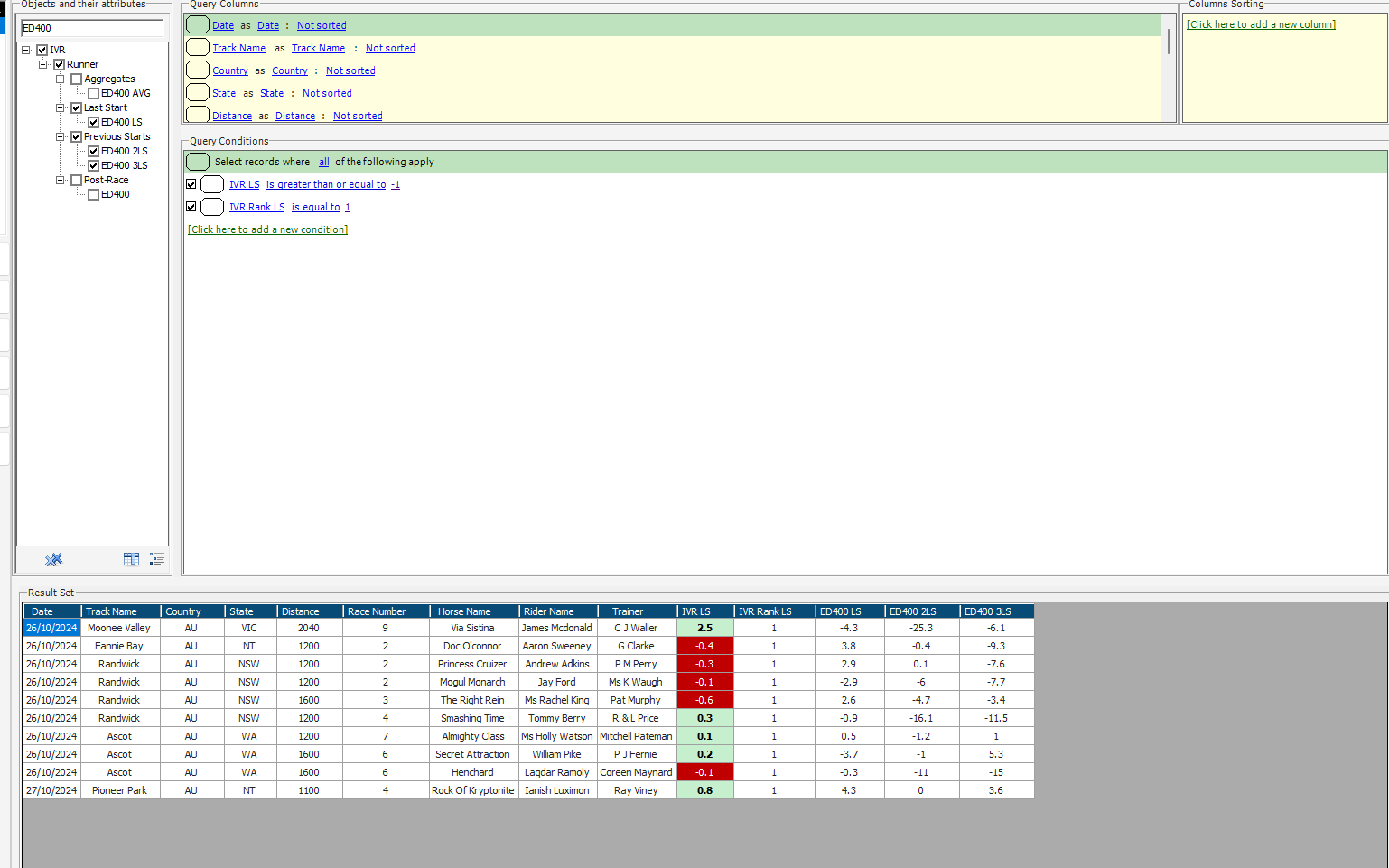
Task: Click the rounded button beside the Date column row
Action: pos(198,24)
